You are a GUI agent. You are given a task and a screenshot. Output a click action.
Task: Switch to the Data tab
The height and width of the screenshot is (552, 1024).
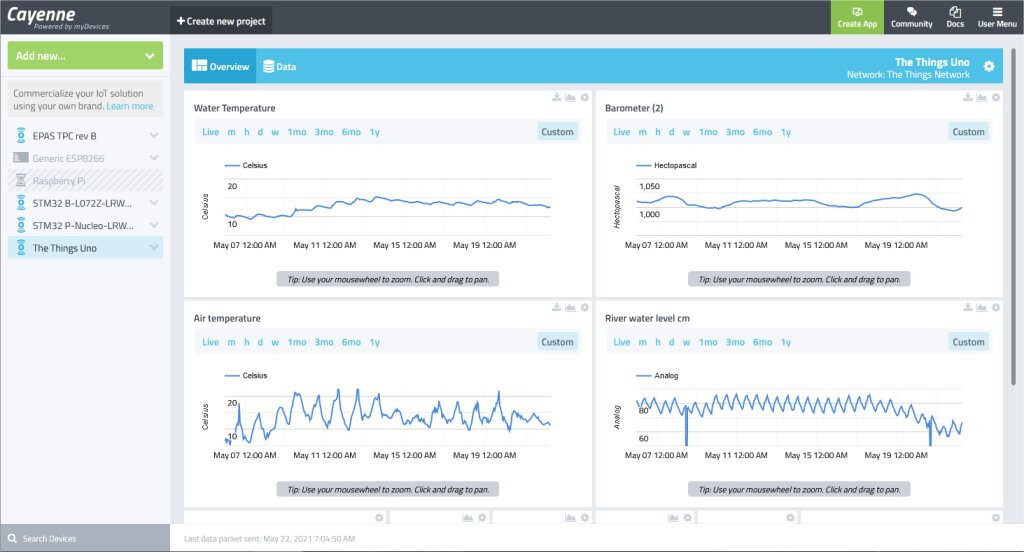tap(280, 67)
